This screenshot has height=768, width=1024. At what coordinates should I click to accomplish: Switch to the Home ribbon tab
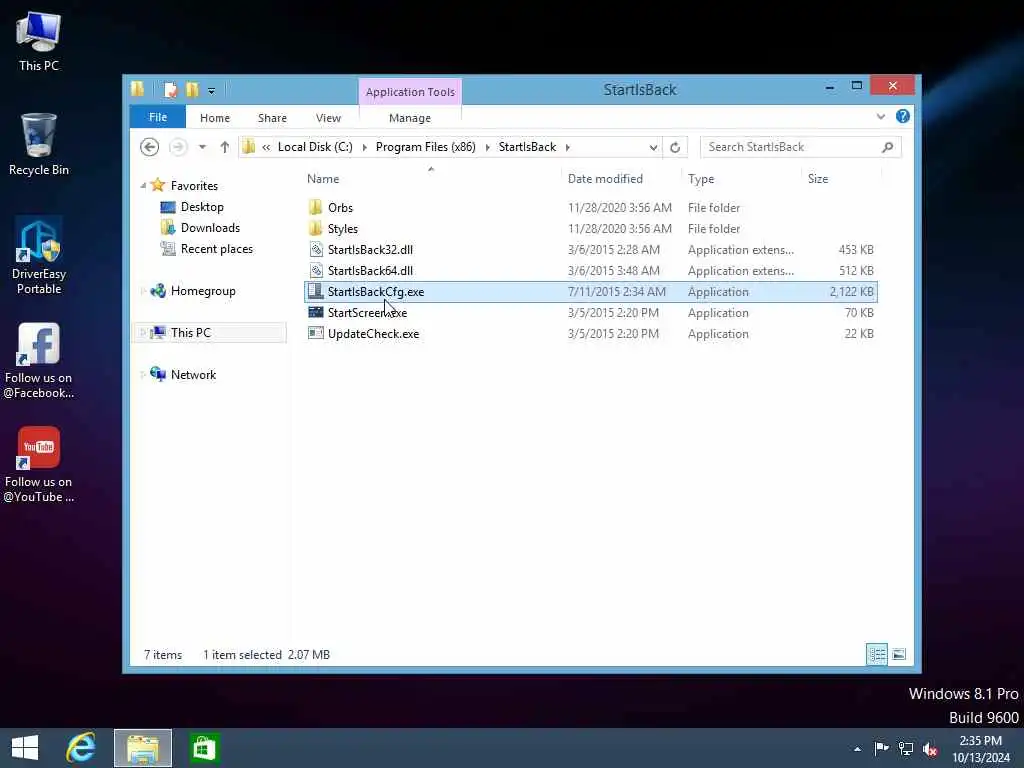click(215, 118)
